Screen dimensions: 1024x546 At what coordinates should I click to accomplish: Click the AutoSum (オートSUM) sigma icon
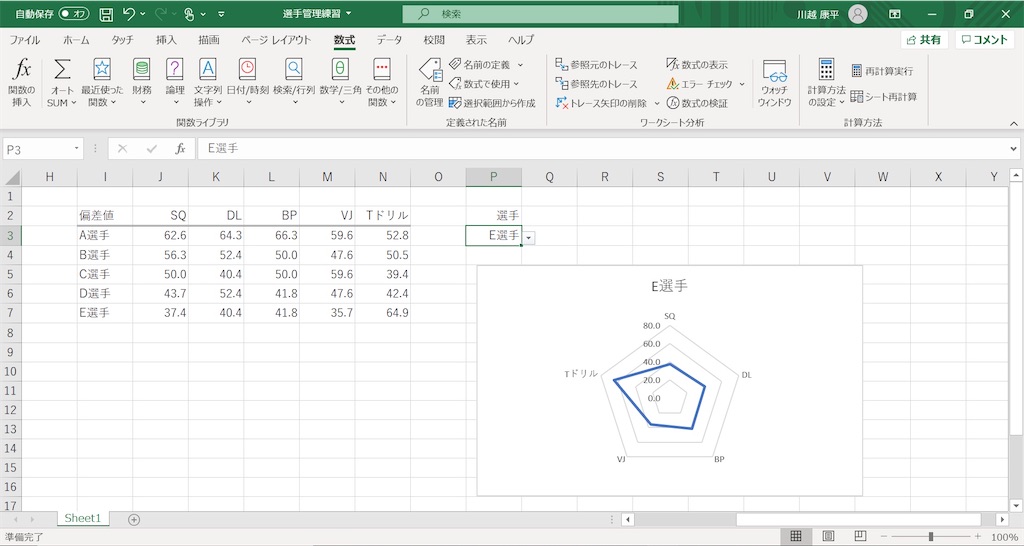pos(62,69)
